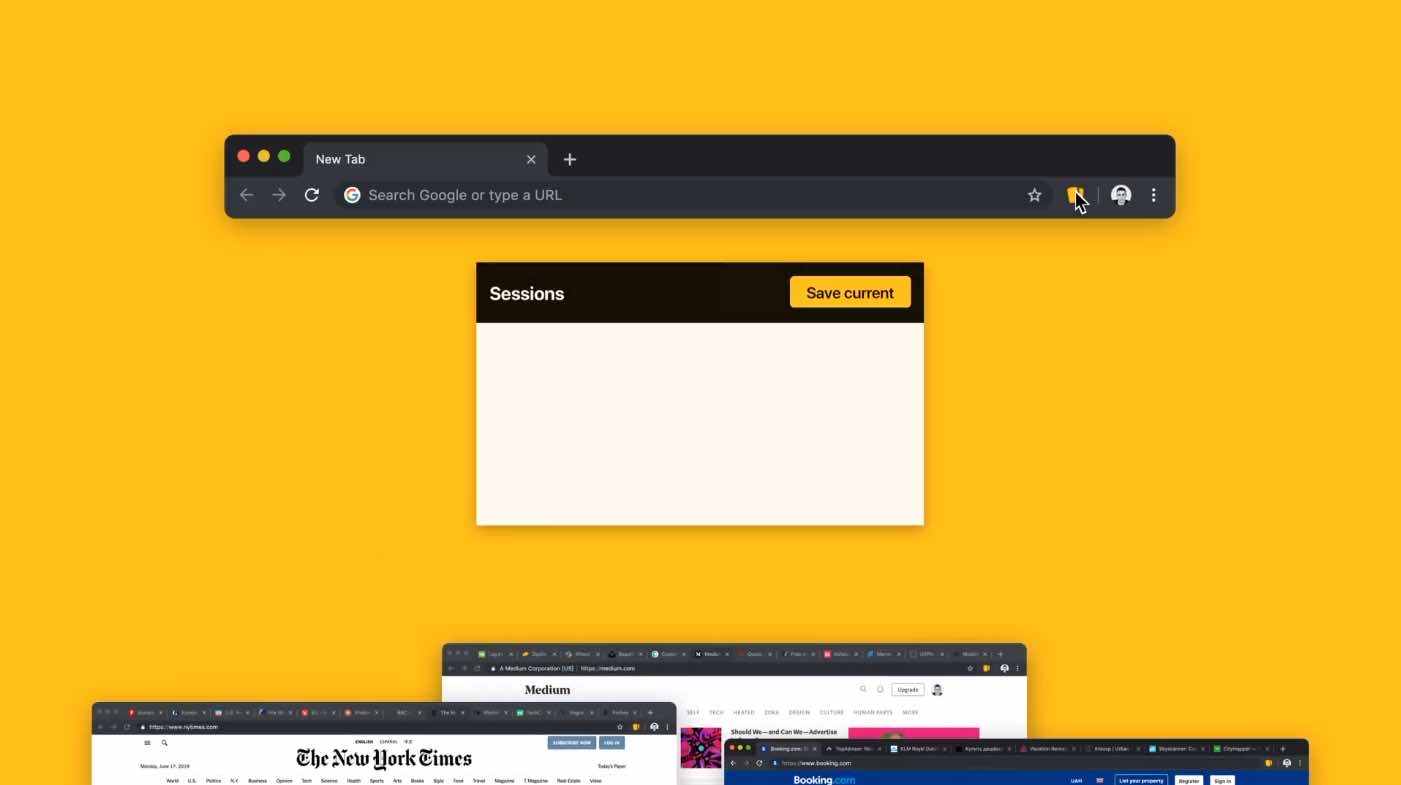This screenshot has height=785, width=1401.
Task: Click the Save current button
Action: [x=850, y=293]
